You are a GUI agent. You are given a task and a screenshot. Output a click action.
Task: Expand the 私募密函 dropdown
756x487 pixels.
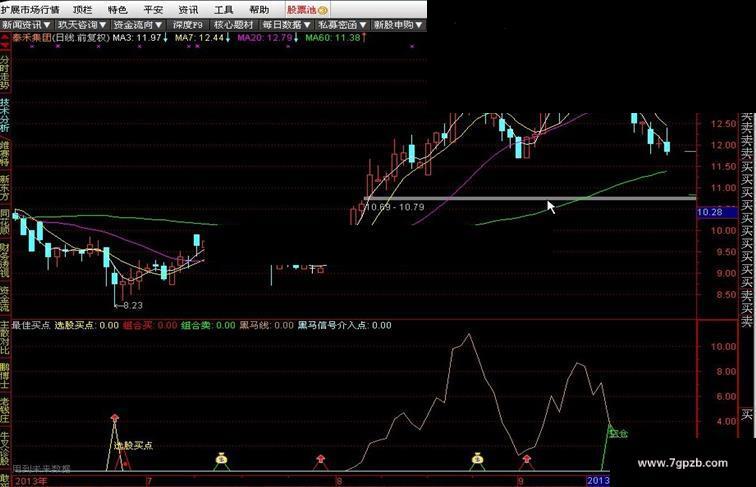[342, 25]
